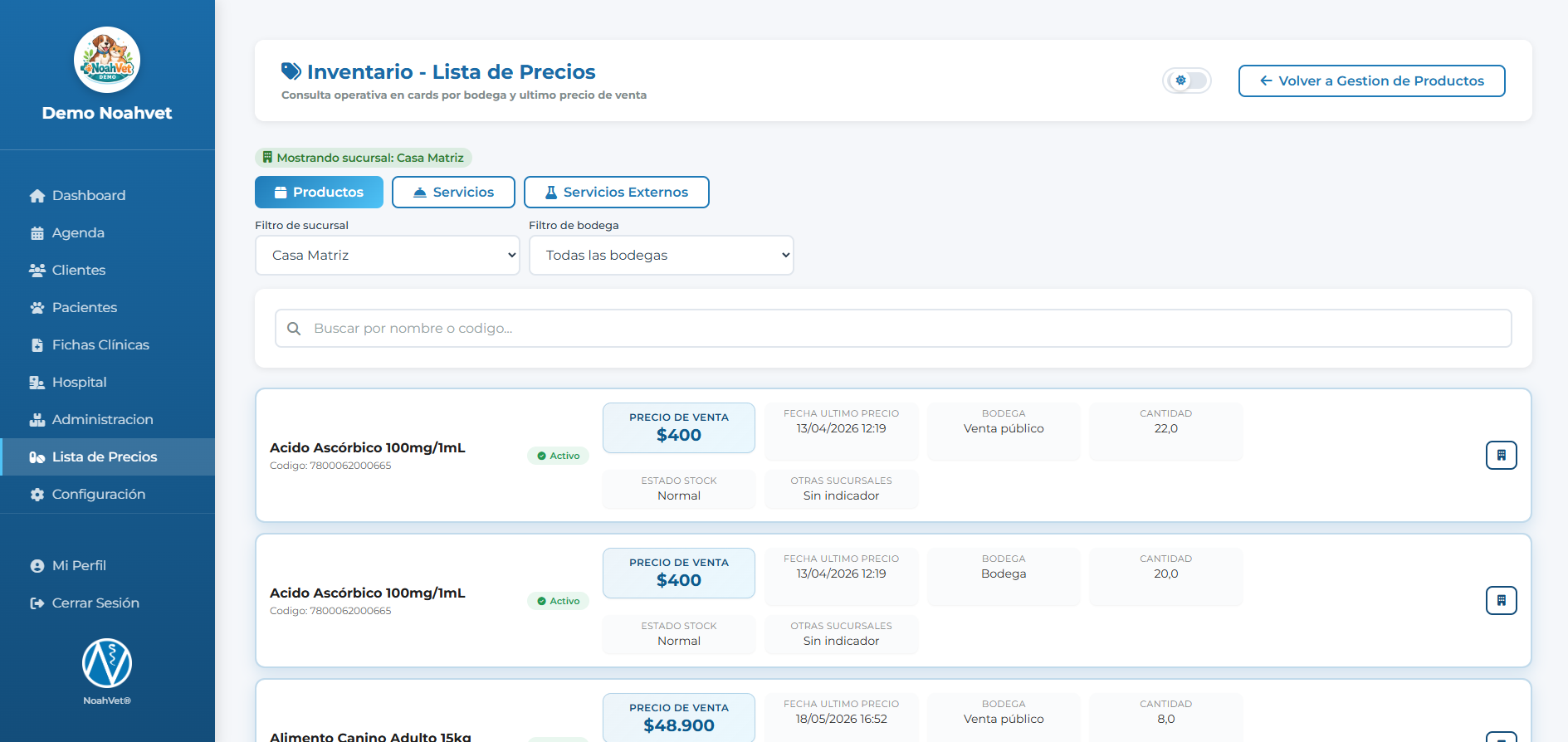Click the price tag icon in page title
This screenshot has width=1568, height=742.
[291, 71]
